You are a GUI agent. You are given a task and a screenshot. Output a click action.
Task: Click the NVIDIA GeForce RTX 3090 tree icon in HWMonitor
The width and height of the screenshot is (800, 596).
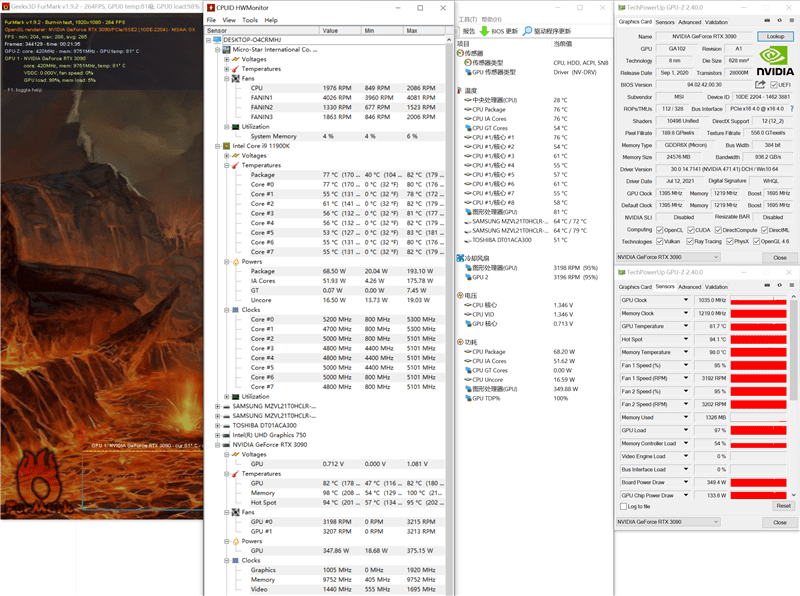[x=227, y=445]
